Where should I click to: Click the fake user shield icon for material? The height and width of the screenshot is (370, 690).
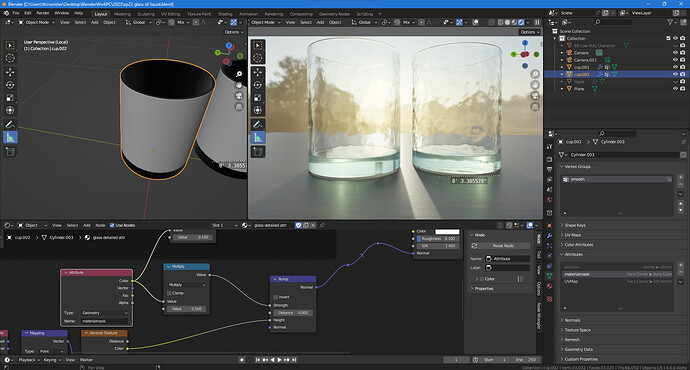coord(298,225)
